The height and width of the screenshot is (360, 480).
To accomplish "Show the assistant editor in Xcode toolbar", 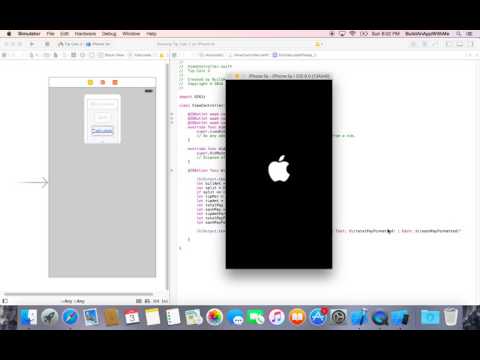I will pyautogui.click(x=425, y=44).
